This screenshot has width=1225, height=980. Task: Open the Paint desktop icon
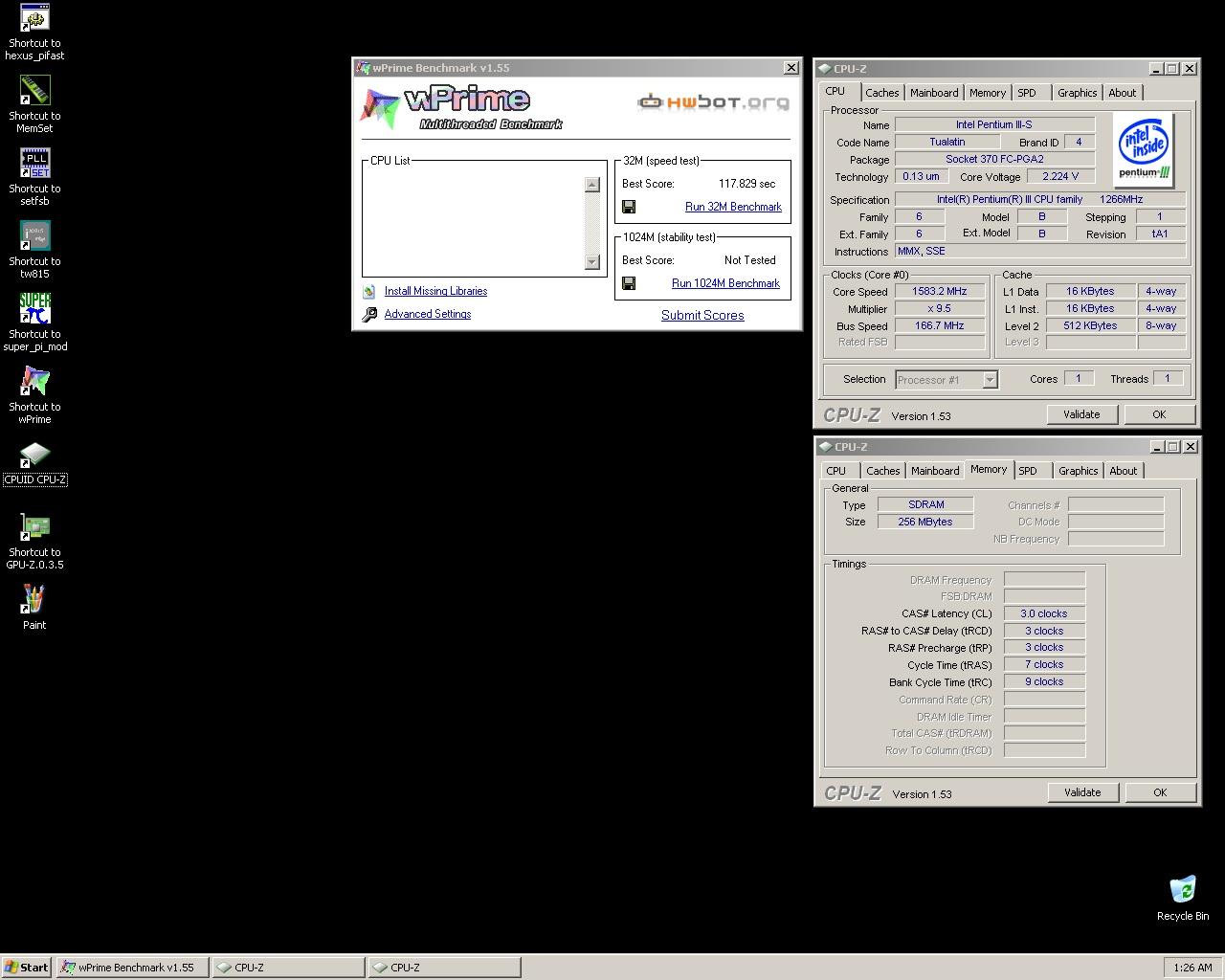tap(34, 608)
